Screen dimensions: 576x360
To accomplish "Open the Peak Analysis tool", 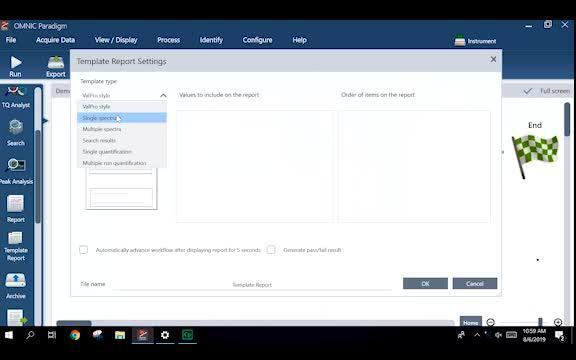I will (15, 165).
